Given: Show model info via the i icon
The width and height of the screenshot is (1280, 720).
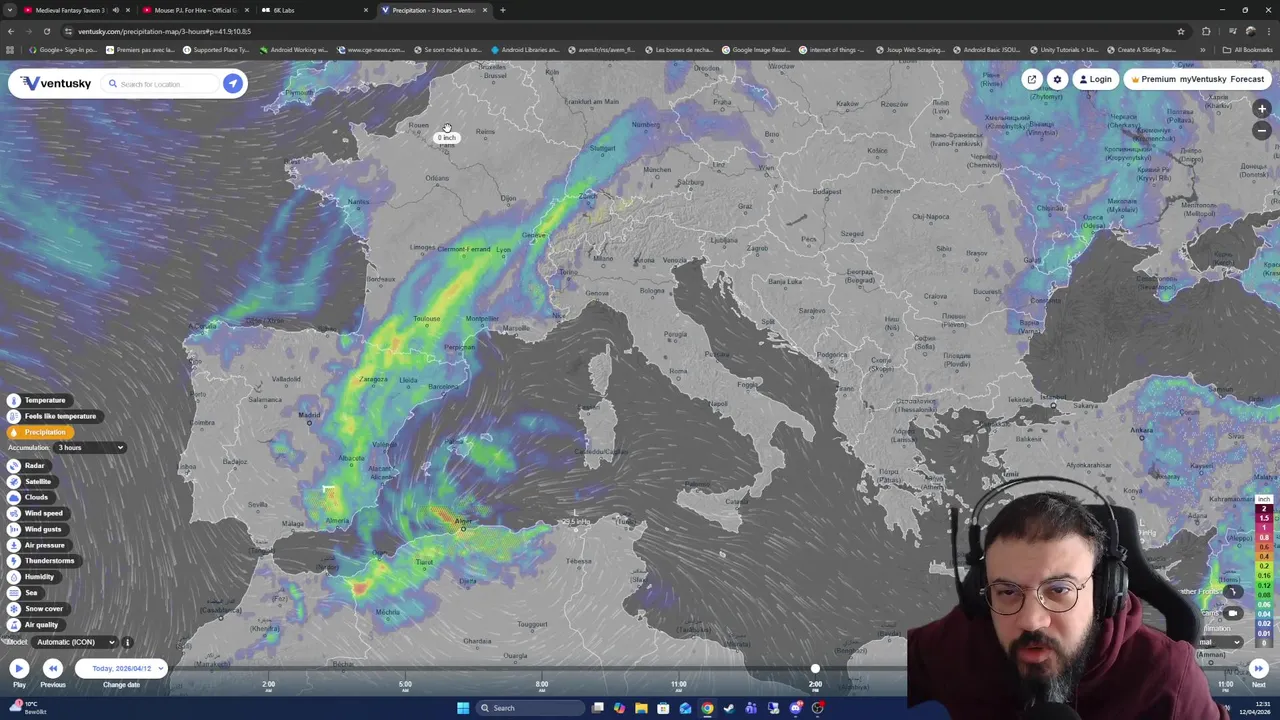Looking at the screenshot, I should click(127, 642).
